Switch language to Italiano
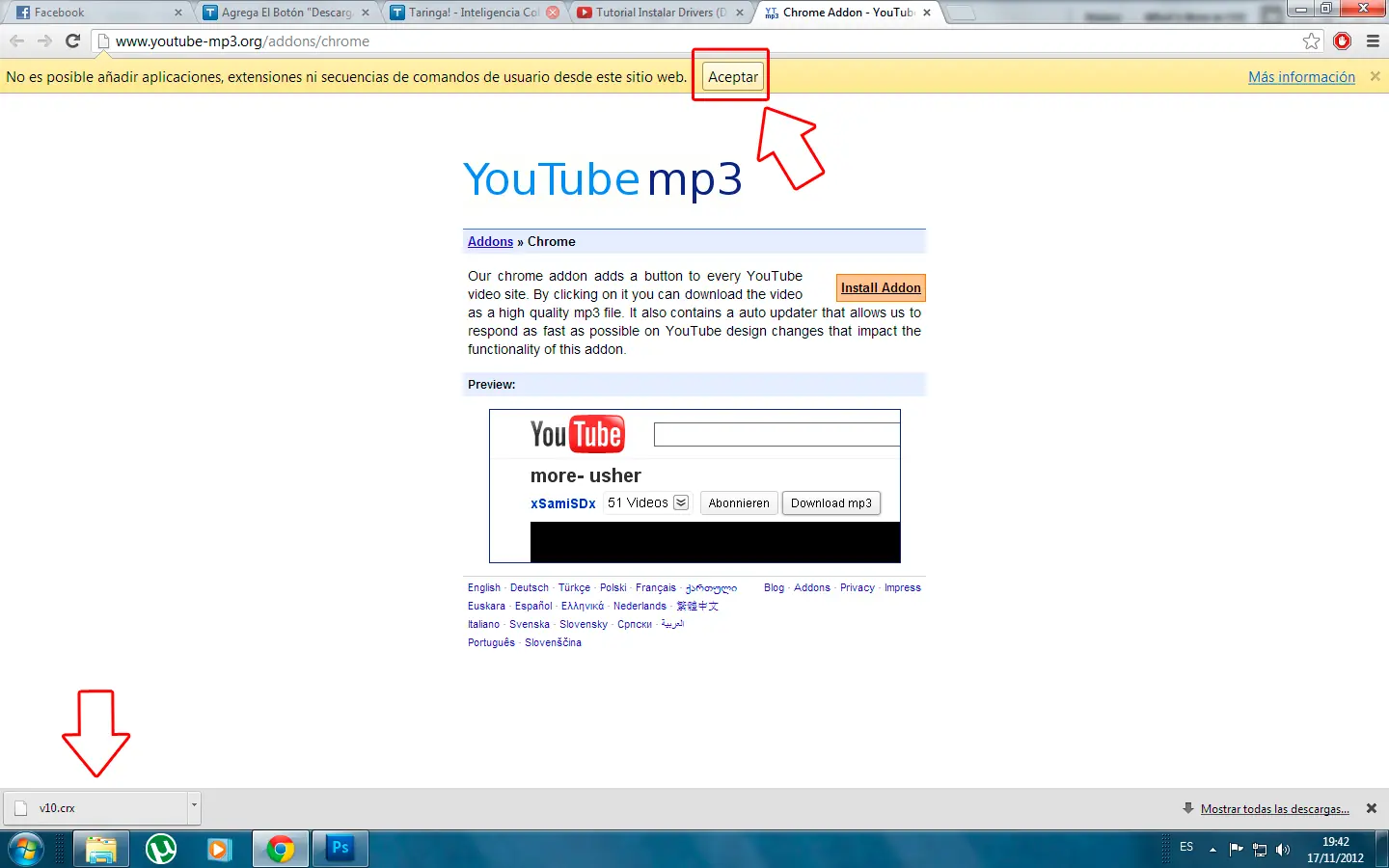 pyautogui.click(x=483, y=624)
